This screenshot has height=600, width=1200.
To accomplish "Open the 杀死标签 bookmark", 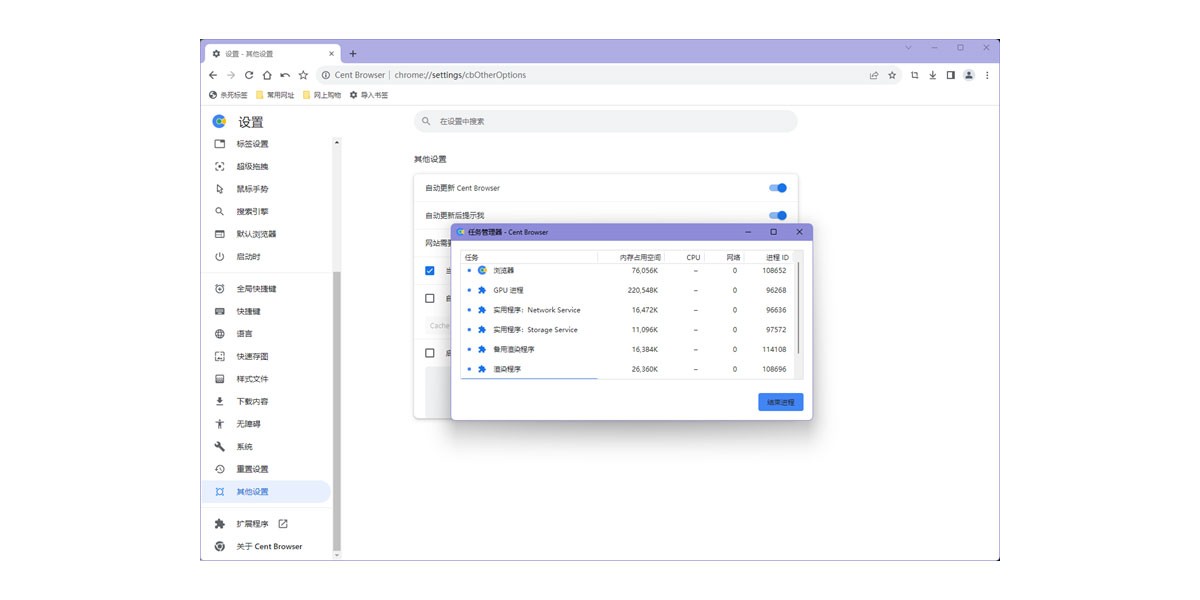I will 228,95.
